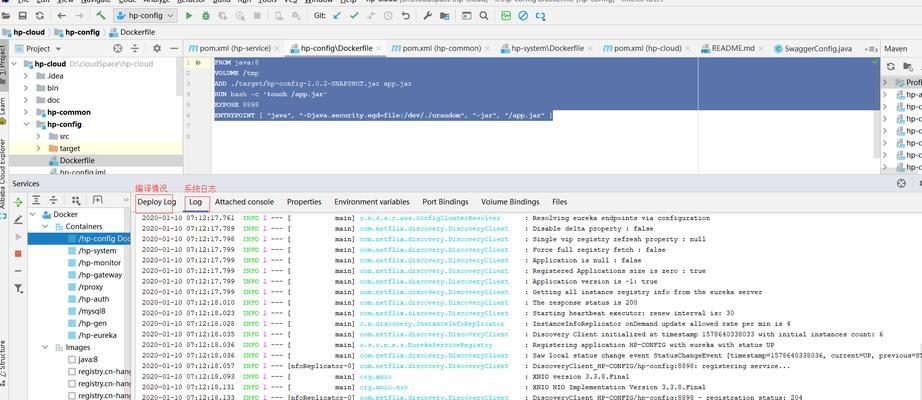The width and height of the screenshot is (922, 400).
Task: Open the Files tab
Action: tap(560, 202)
